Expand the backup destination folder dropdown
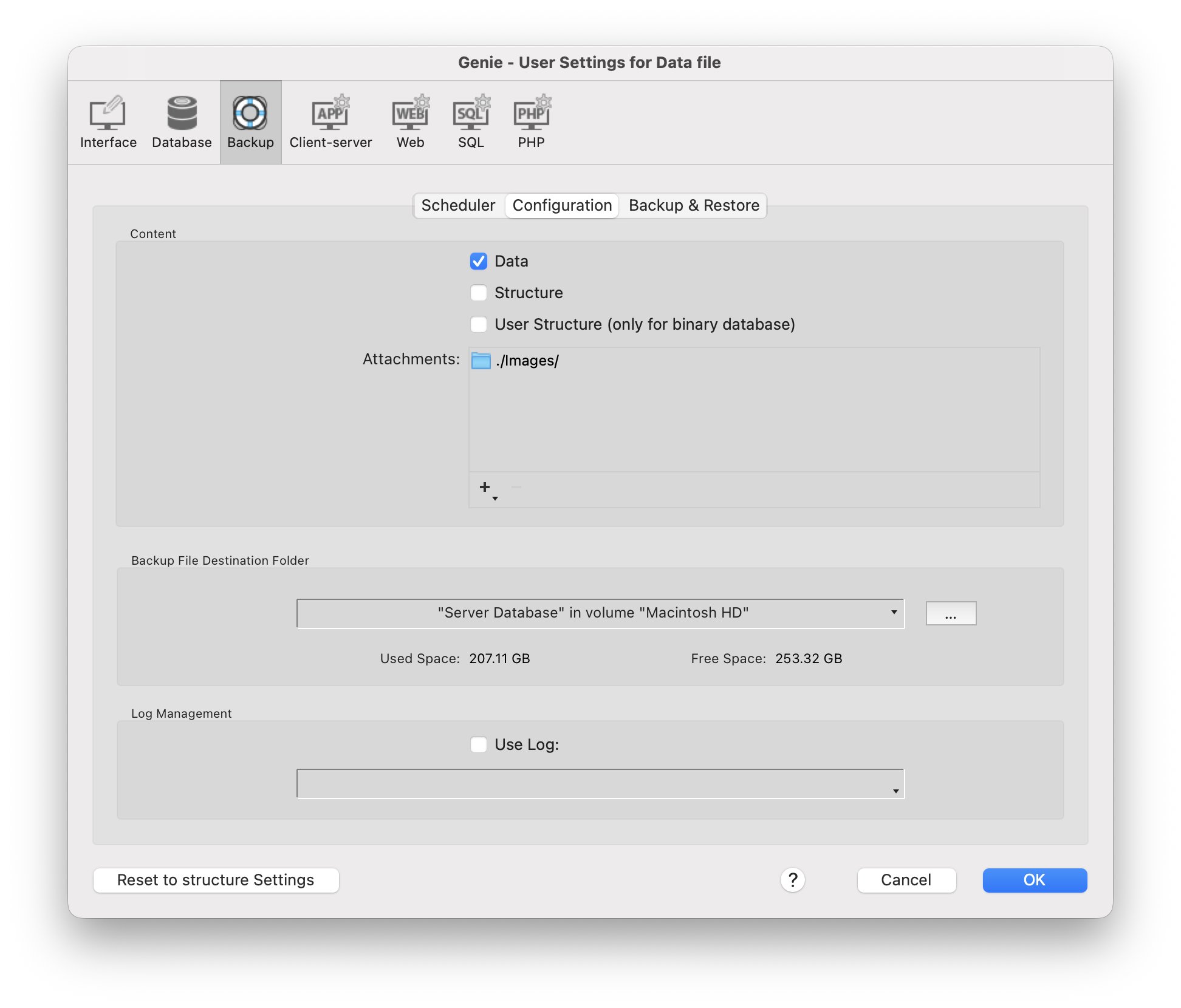Image resolution: width=1181 pixels, height=1008 pixels. coord(600,613)
